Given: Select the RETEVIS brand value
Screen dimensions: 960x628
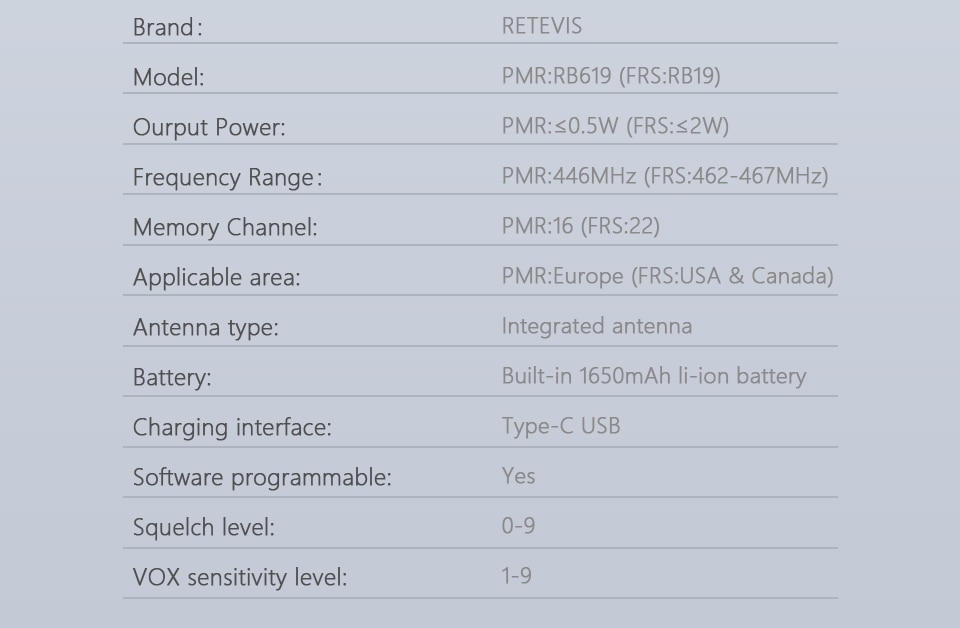Looking at the screenshot, I should (542, 26).
